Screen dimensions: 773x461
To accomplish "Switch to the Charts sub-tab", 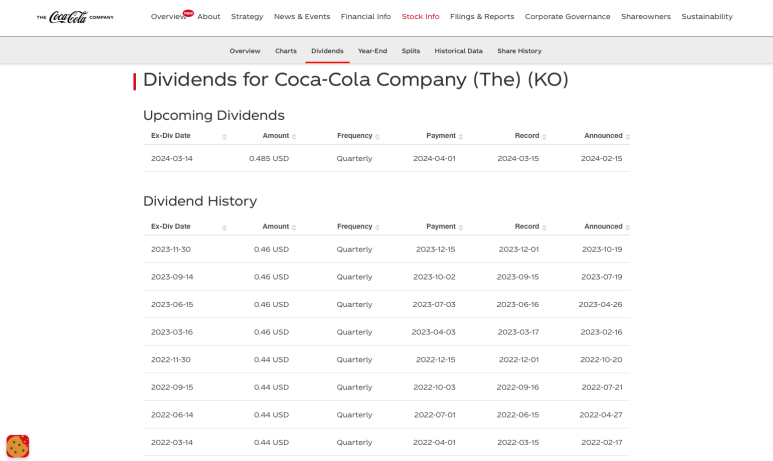I will (x=286, y=51).
